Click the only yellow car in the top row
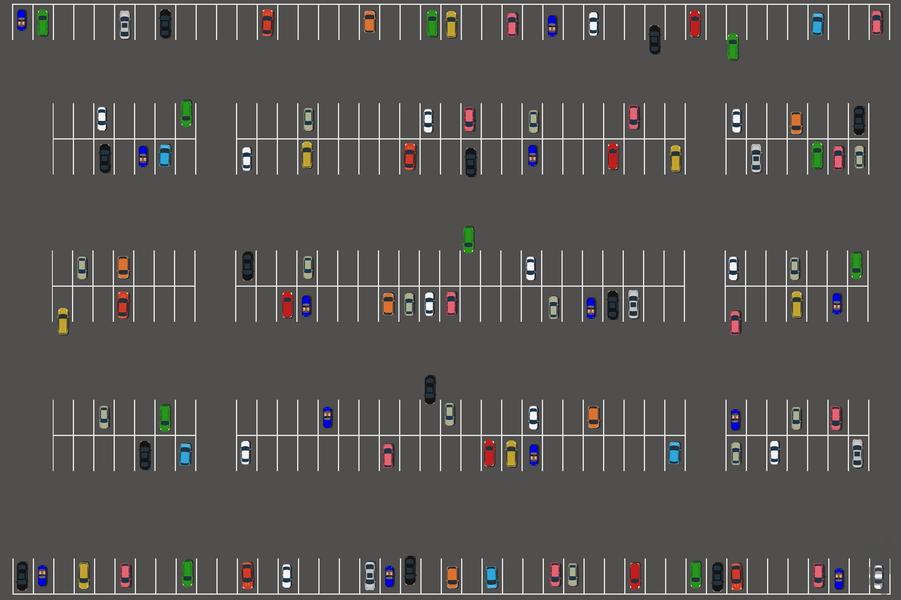 click(x=451, y=23)
